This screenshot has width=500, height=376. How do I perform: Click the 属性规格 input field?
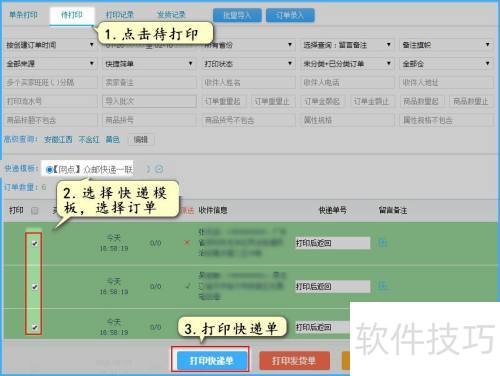347,120
